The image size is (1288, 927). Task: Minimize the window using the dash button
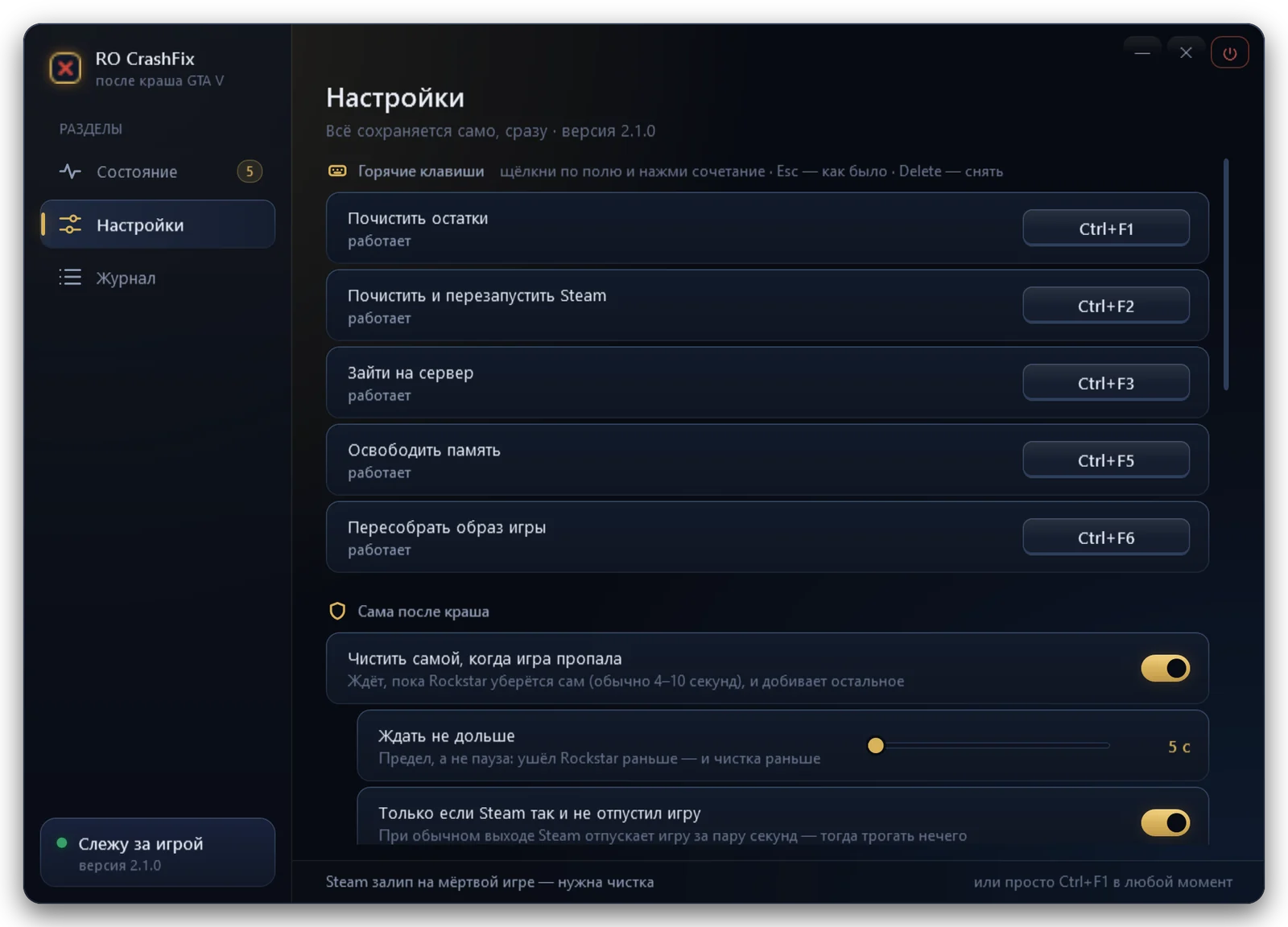pyautogui.click(x=1142, y=53)
